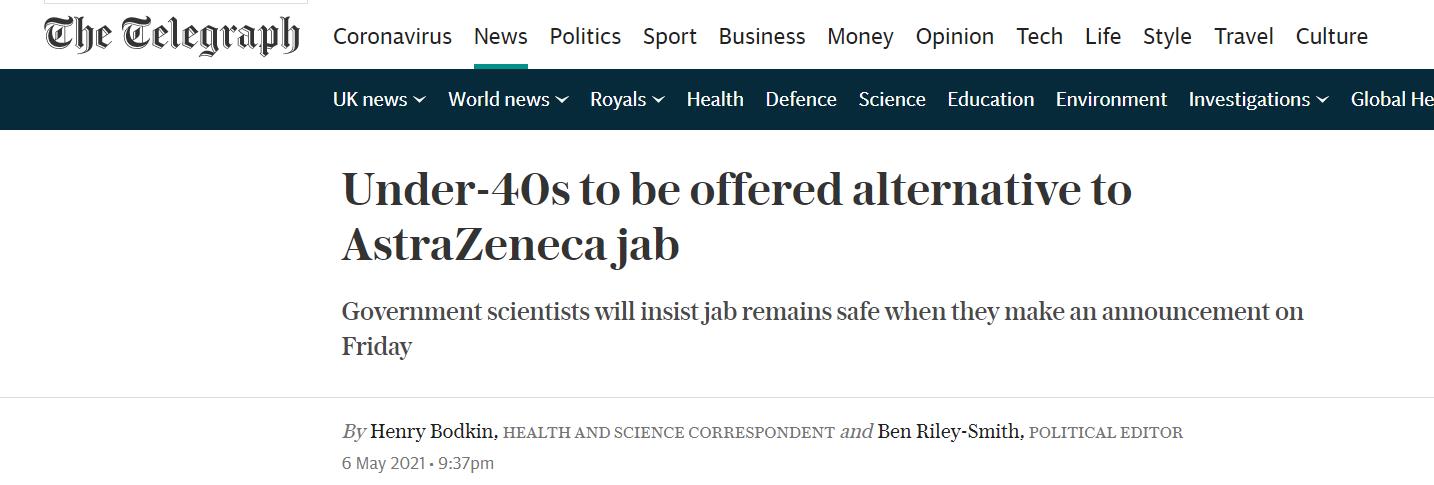Expand the World news dropdown chevron

[x=562, y=100]
